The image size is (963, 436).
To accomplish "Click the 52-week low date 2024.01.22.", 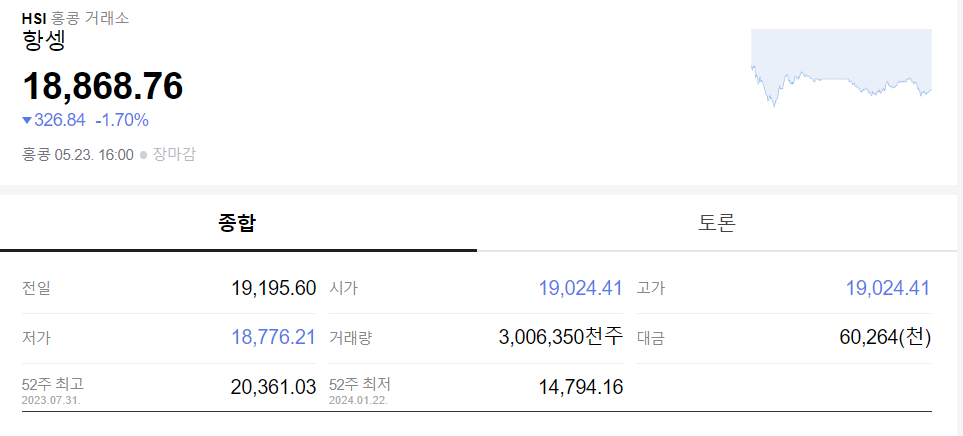I will click(x=359, y=400).
